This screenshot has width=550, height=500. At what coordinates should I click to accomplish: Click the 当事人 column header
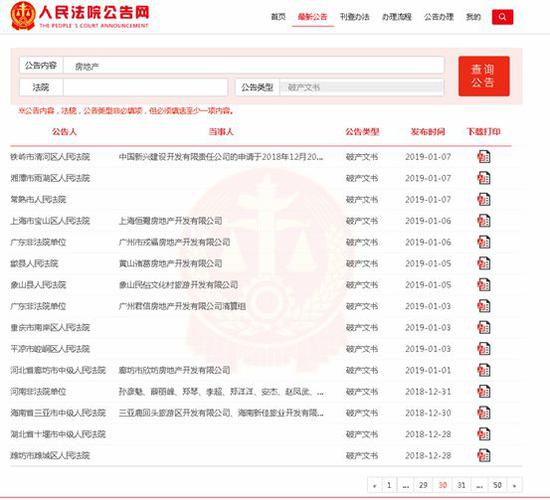click(221, 132)
